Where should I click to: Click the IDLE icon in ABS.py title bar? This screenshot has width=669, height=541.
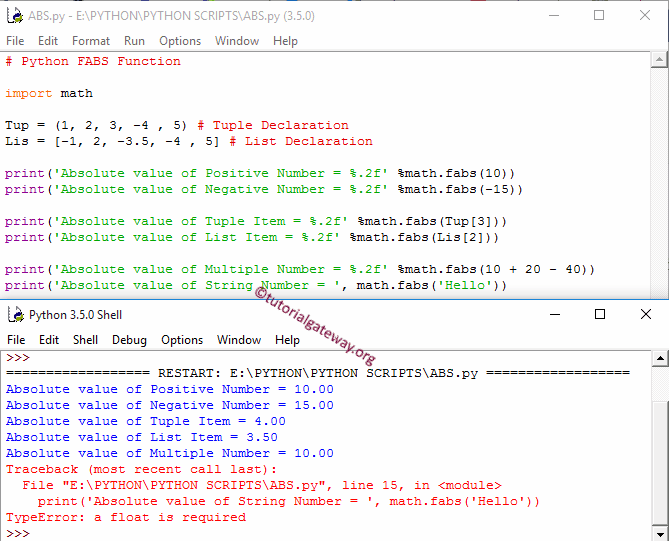coord(15,16)
